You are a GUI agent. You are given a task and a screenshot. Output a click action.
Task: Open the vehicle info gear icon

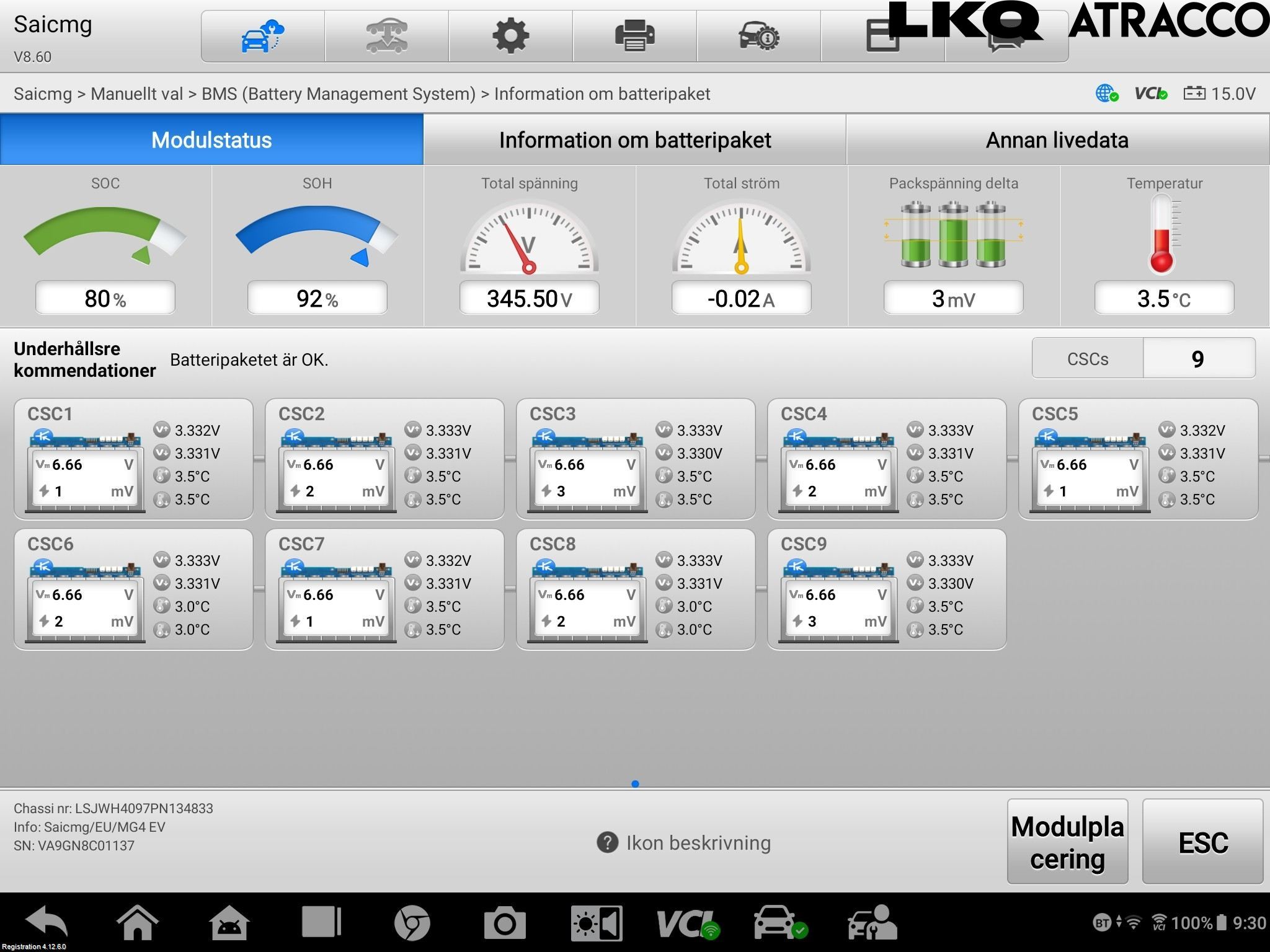(758, 36)
